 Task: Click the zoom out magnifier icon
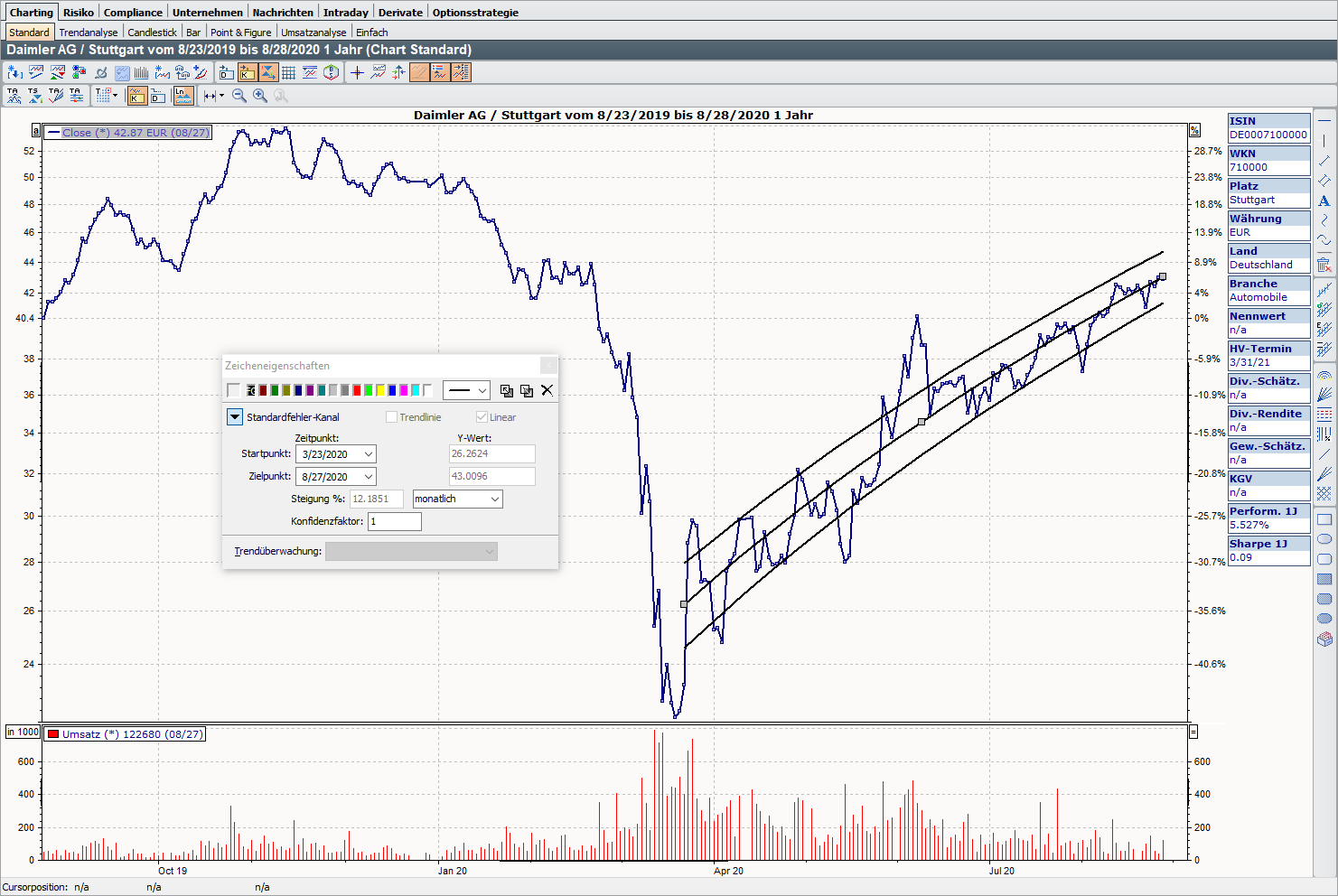(x=239, y=96)
